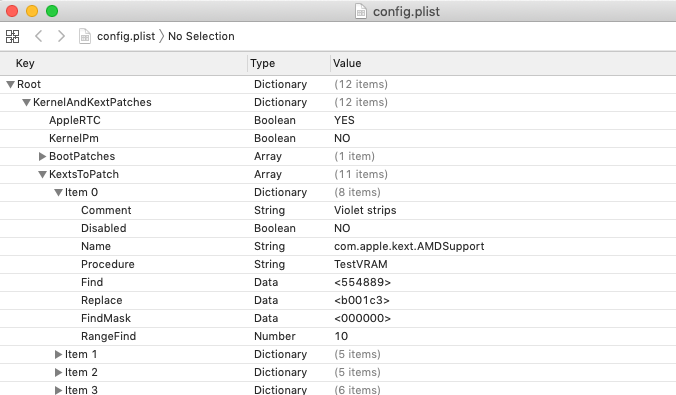This screenshot has width=676, height=395.
Task: Expand the Item 1 disclosure triangle
Action: pyautogui.click(x=58, y=354)
